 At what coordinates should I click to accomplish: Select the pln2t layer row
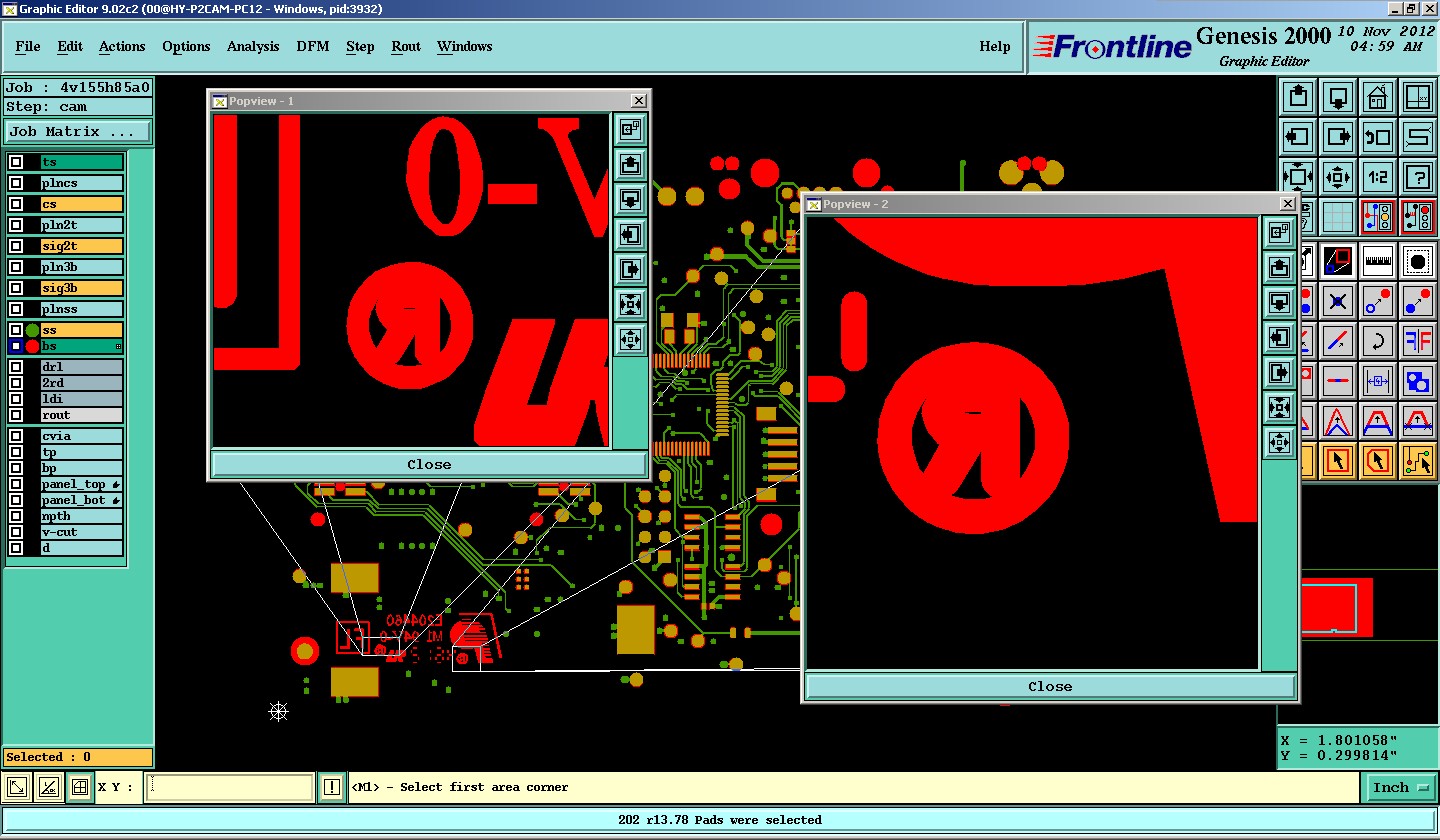(81, 225)
